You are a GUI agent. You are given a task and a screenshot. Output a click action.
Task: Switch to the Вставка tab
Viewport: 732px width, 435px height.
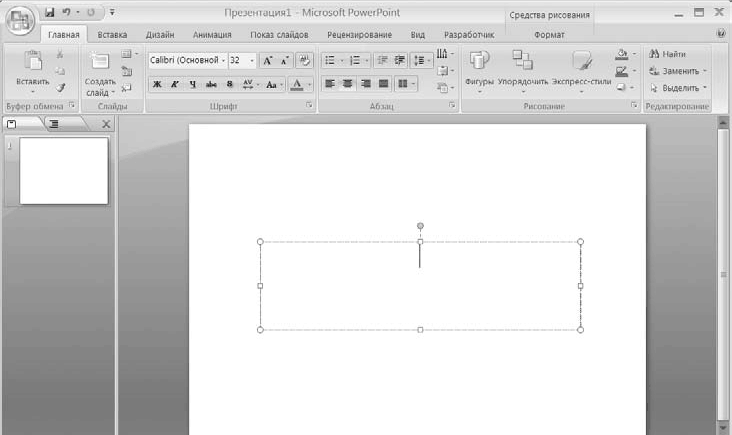(x=112, y=34)
